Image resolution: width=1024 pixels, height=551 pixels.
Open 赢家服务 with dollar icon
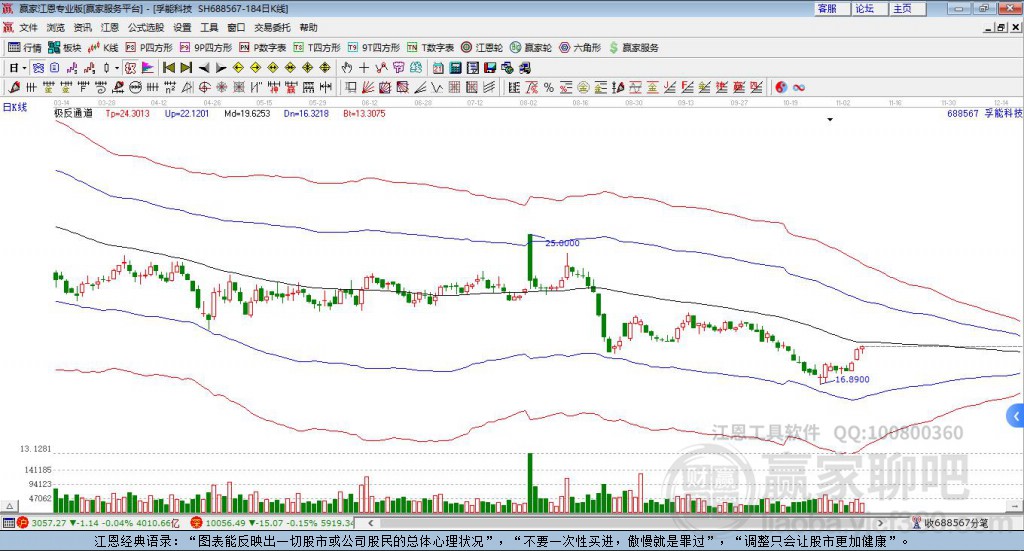point(633,48)
